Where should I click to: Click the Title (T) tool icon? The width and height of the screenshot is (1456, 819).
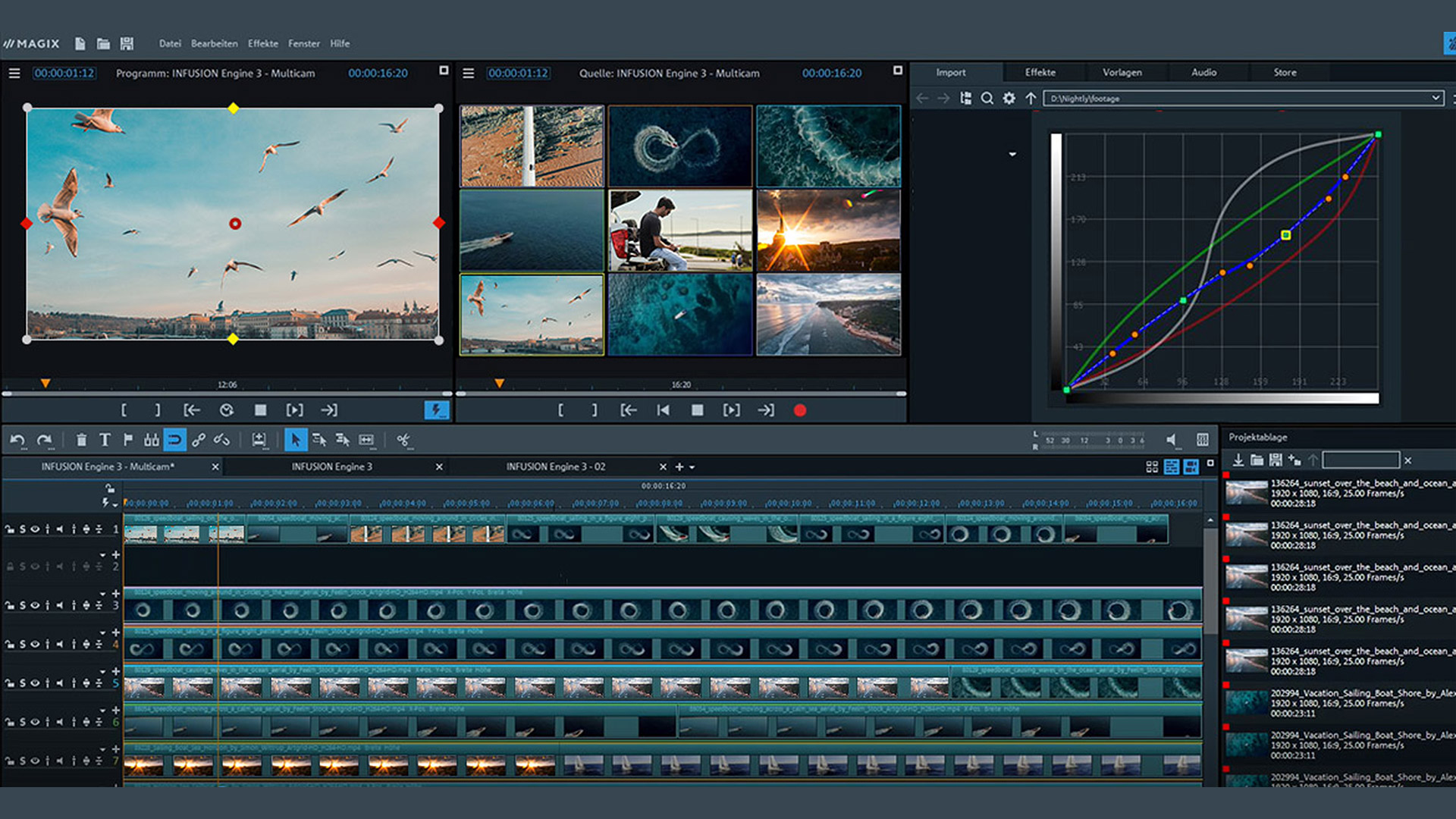(105, 440)
